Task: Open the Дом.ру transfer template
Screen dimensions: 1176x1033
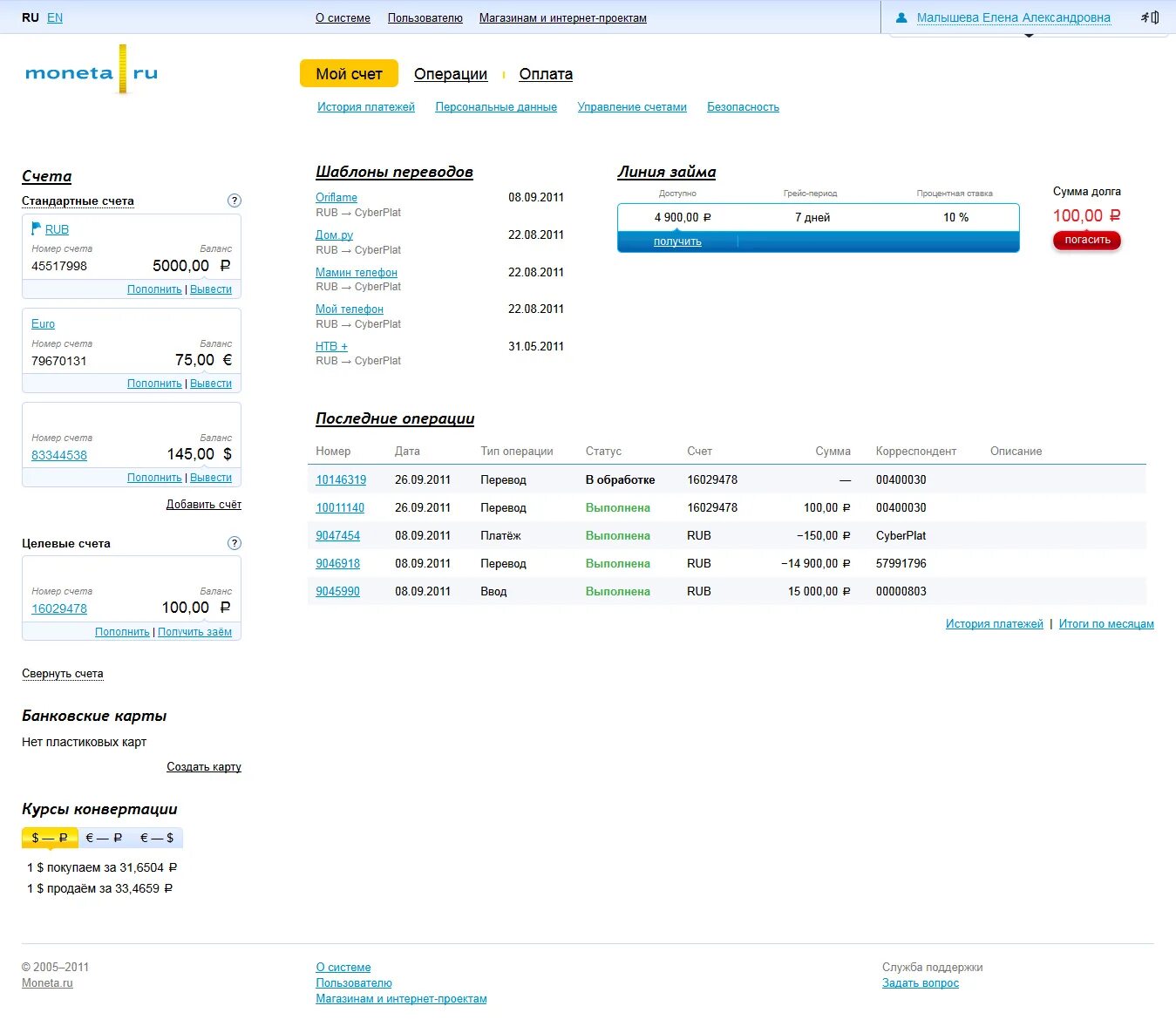Action: pos(334,235)
